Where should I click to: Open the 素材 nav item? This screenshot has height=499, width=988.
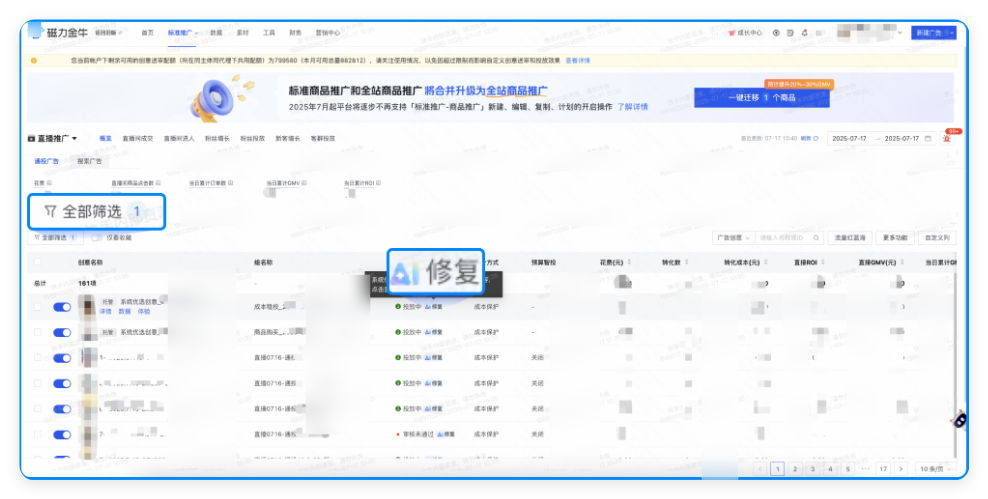coord(243,33)
